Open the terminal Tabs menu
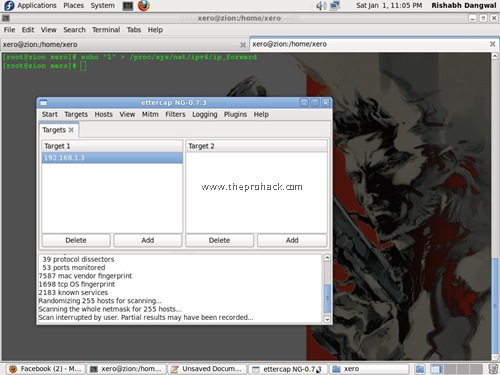 coord(134,30)
